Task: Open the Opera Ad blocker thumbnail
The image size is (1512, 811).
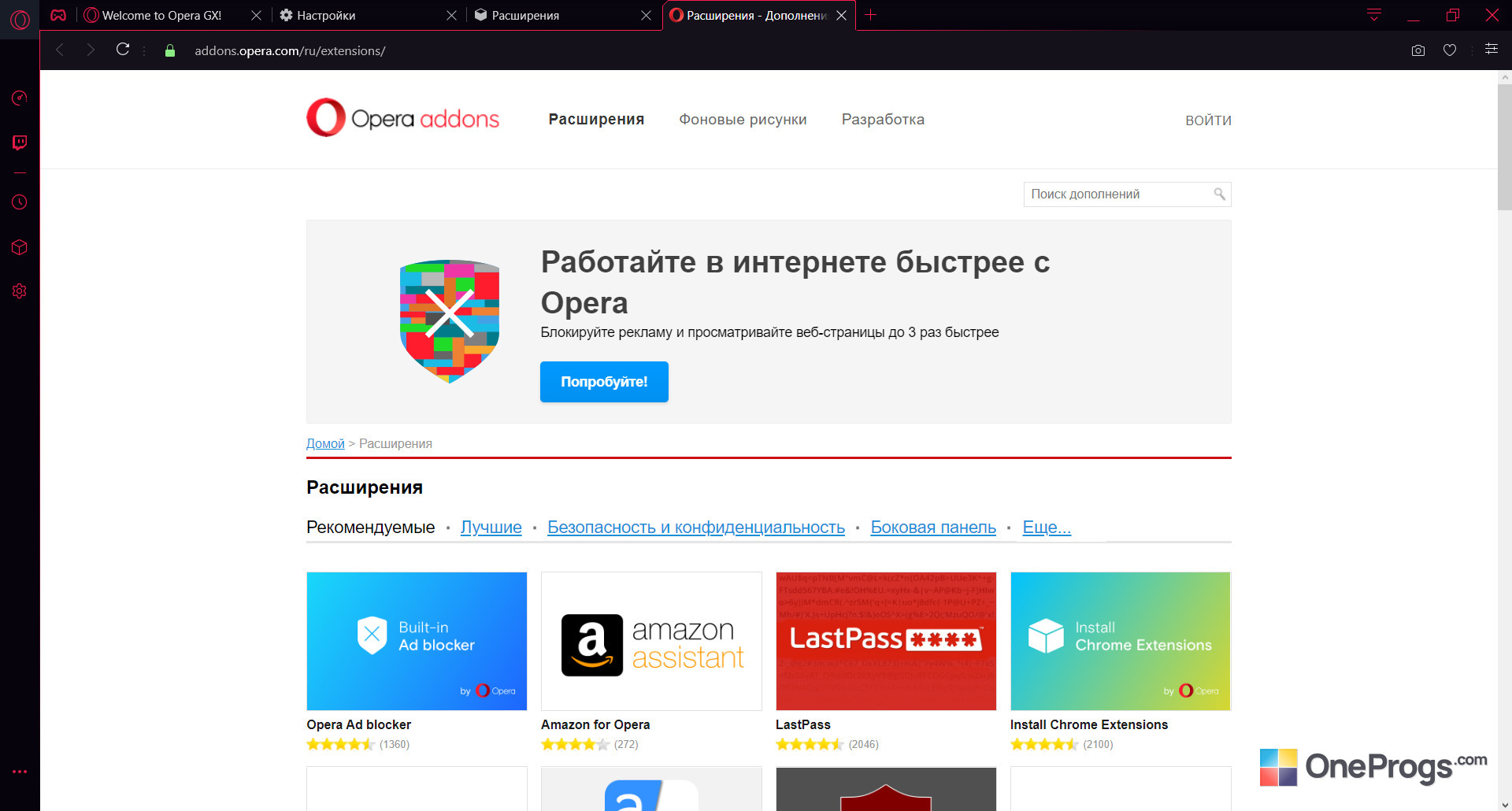Action: 417,641
